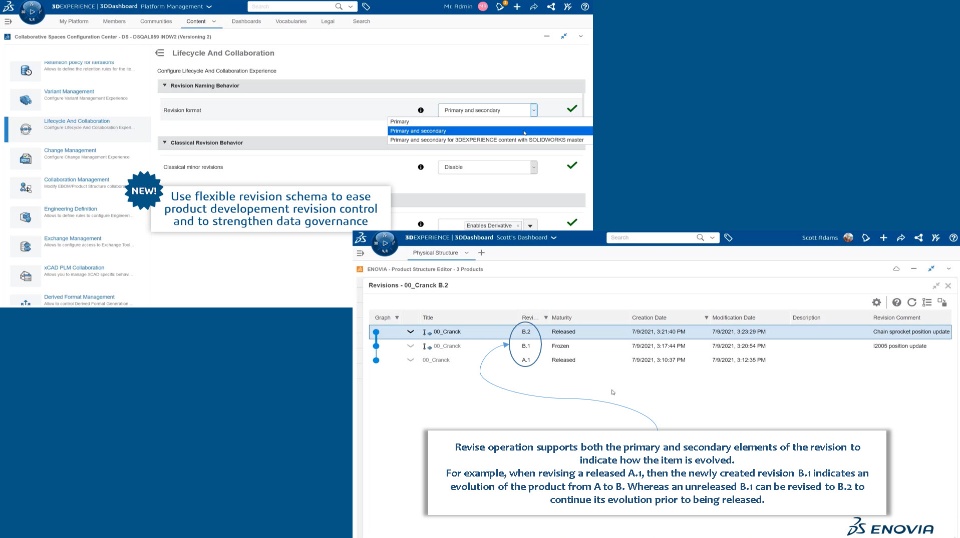Open help in Platform Management top bar
960x538 pixels.
point(585,7)
